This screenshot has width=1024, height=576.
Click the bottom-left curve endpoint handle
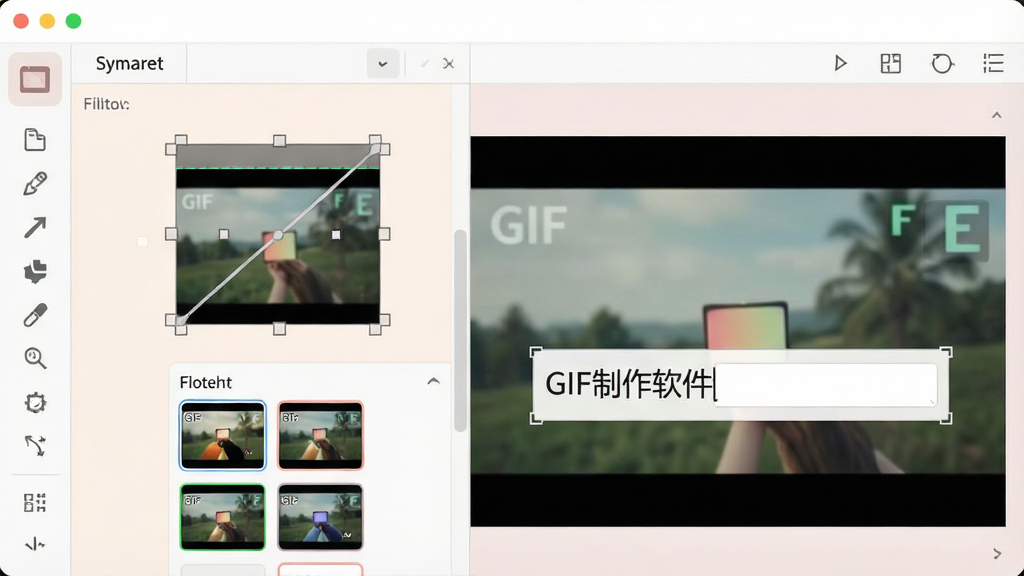click(181, 320)
